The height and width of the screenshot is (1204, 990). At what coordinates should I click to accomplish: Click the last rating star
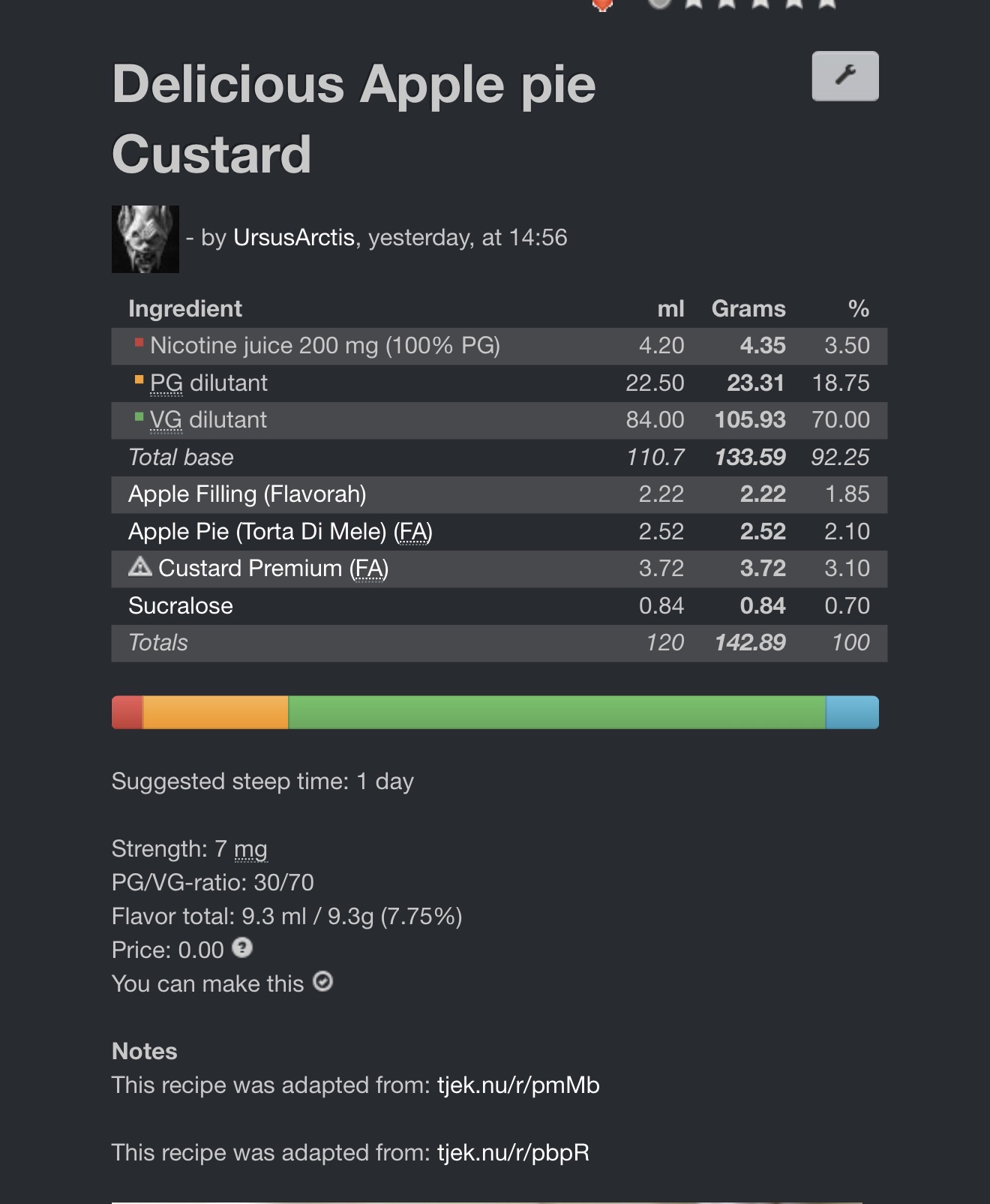(x=826, y=3)
